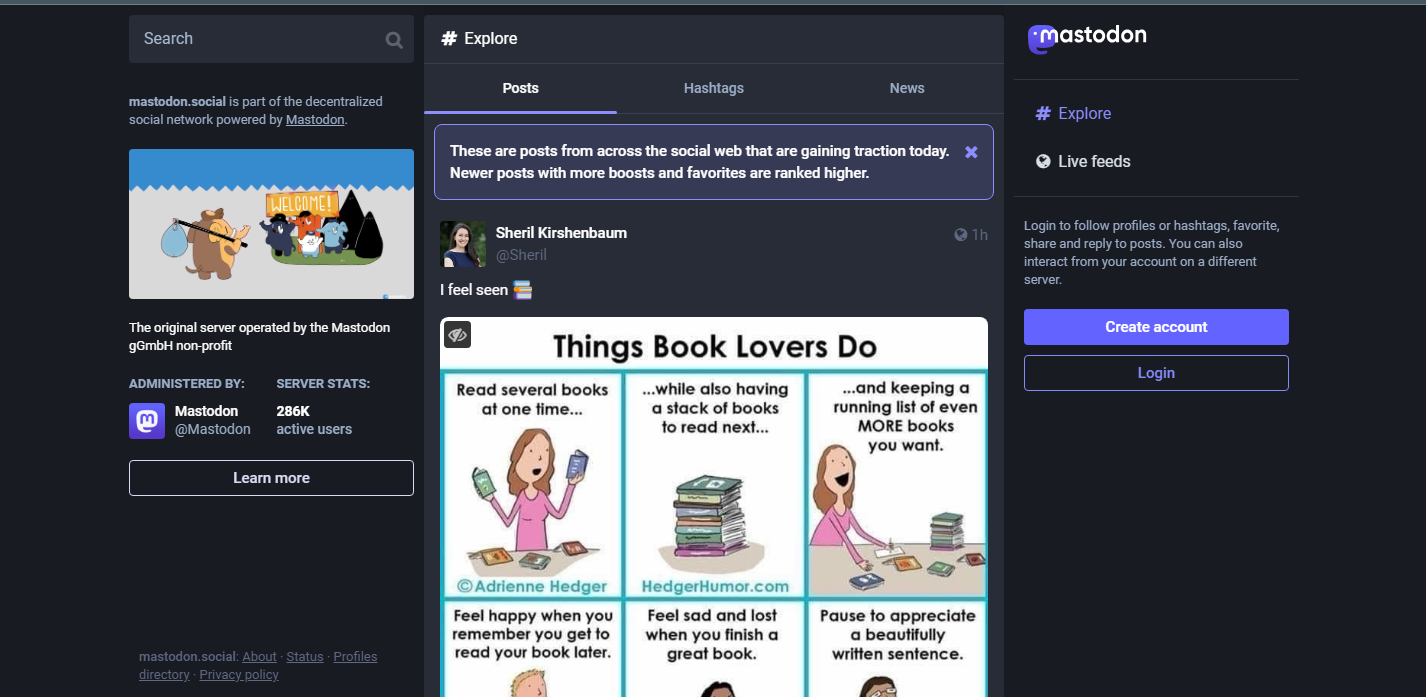The width and height of the screenshot is (1426, 697).
Task: Open the Mastodon link in the server description
Action: pos(315,120)
